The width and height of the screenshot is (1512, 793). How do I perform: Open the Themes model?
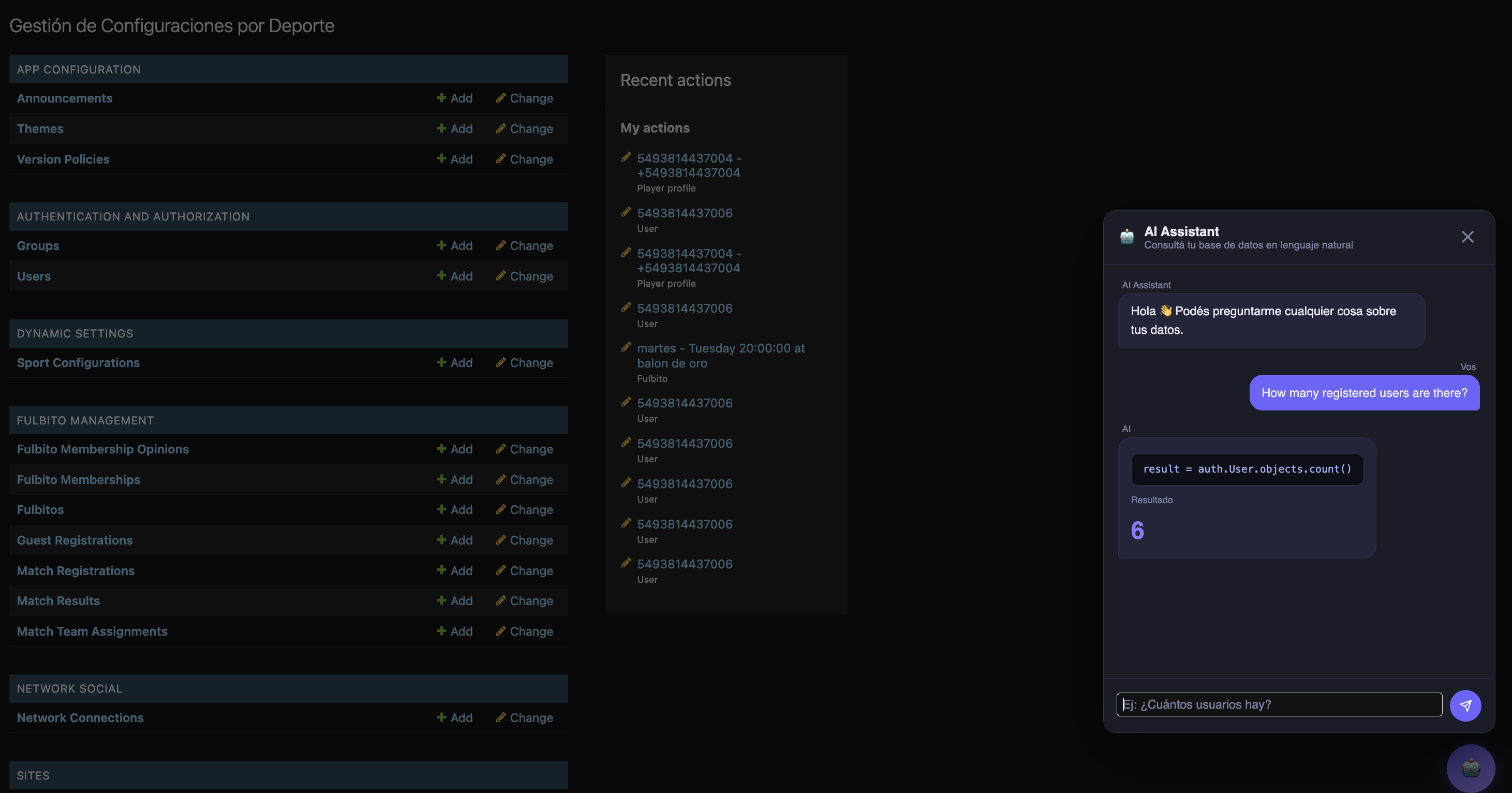(40, 128)
